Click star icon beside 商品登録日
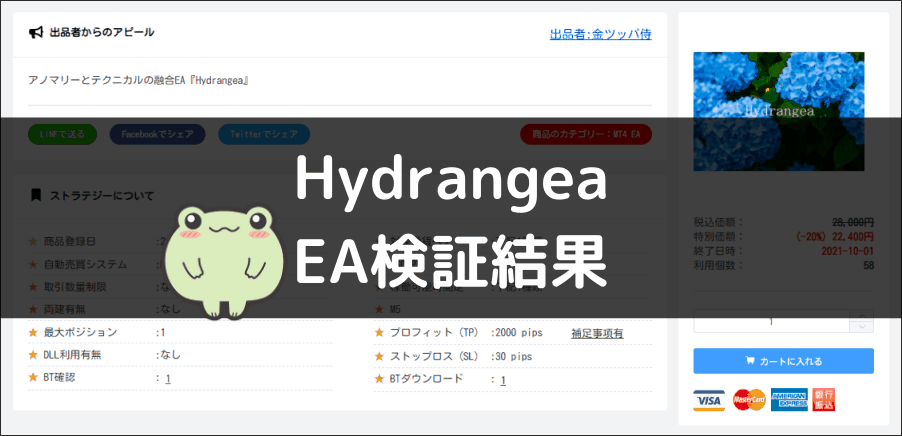Image resolution: width=902 pixels, height=436 pixels. coord(33,242)
